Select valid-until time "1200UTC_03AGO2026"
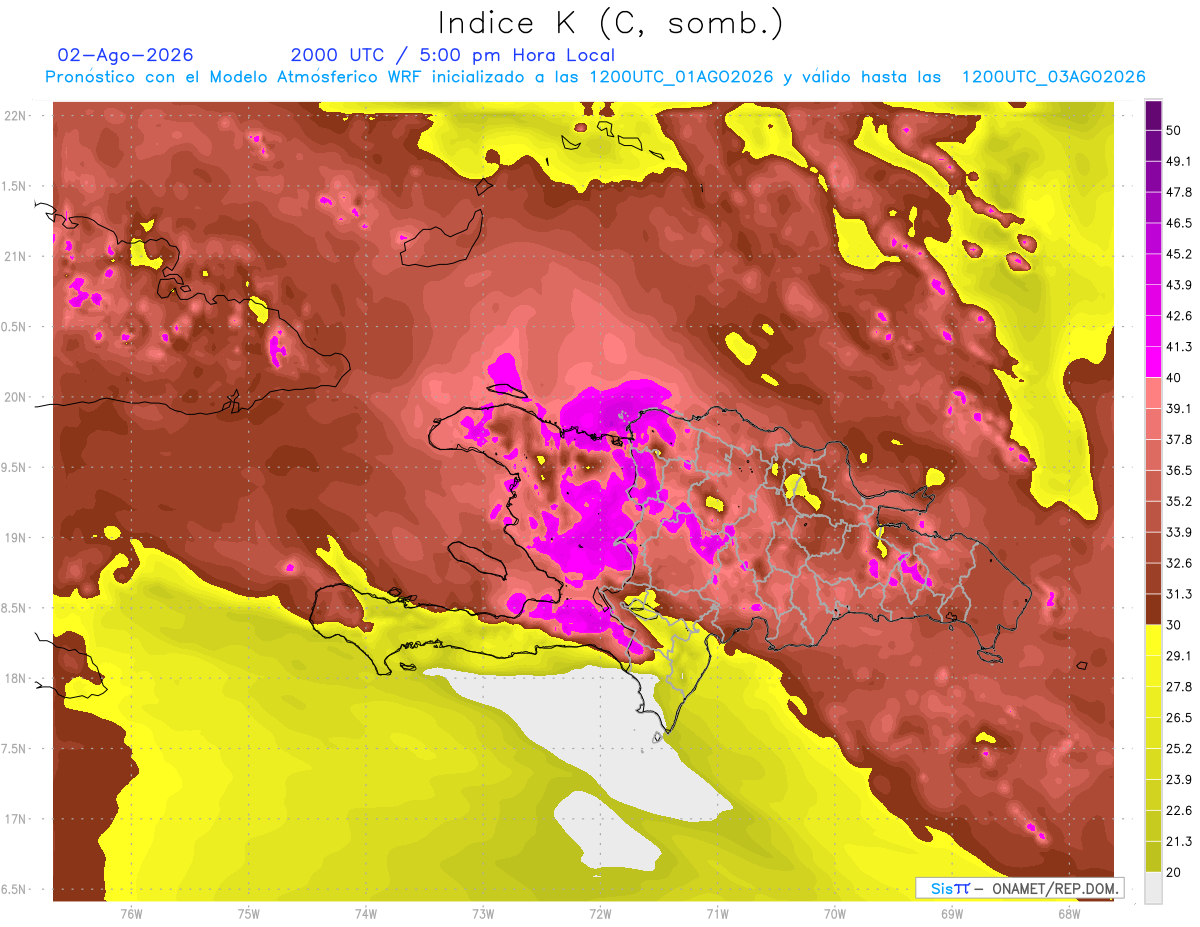1200x927 pixels. [1053, 77]
